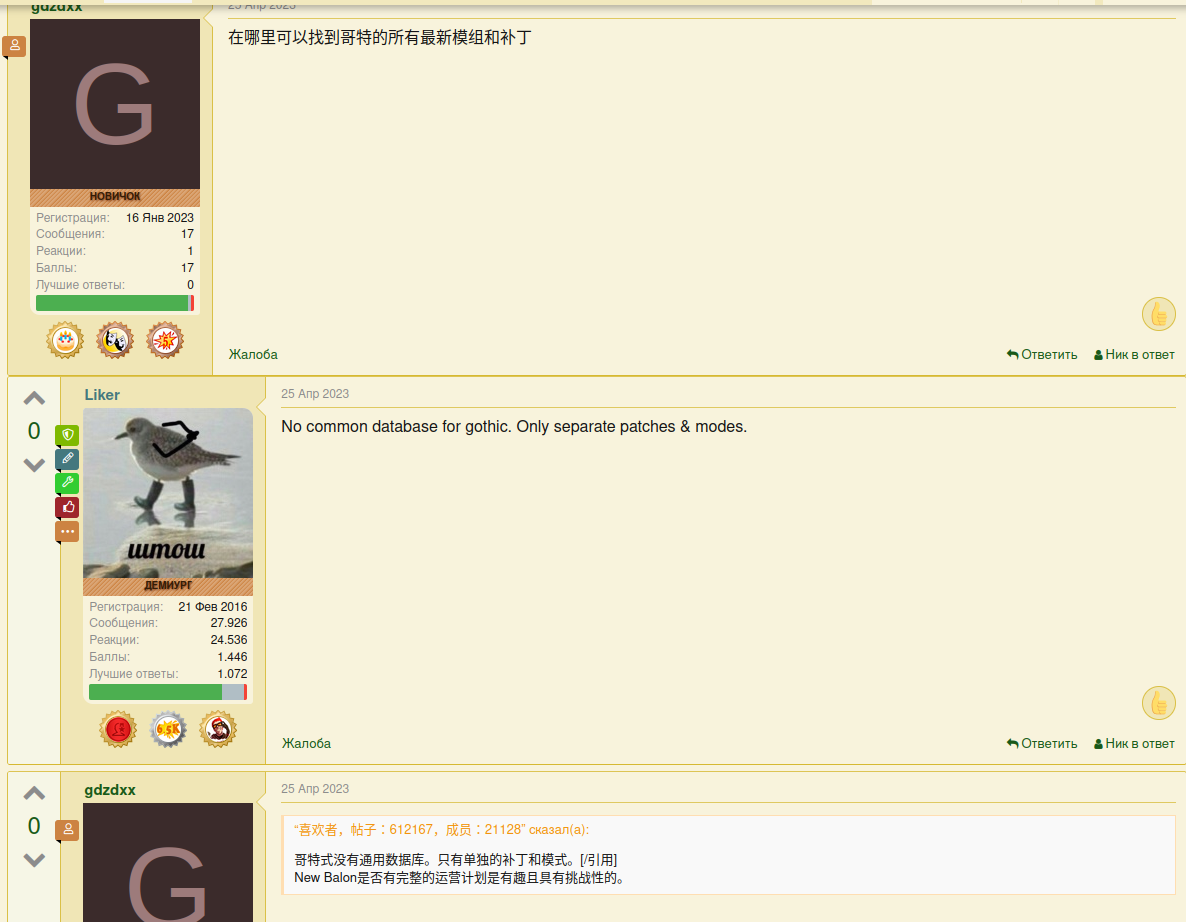Image resolution: width=1186 pixels, height=922 pixels.
Task: Open the 5 medal under gdzdxx profile
Action: (x=165, y=340)
